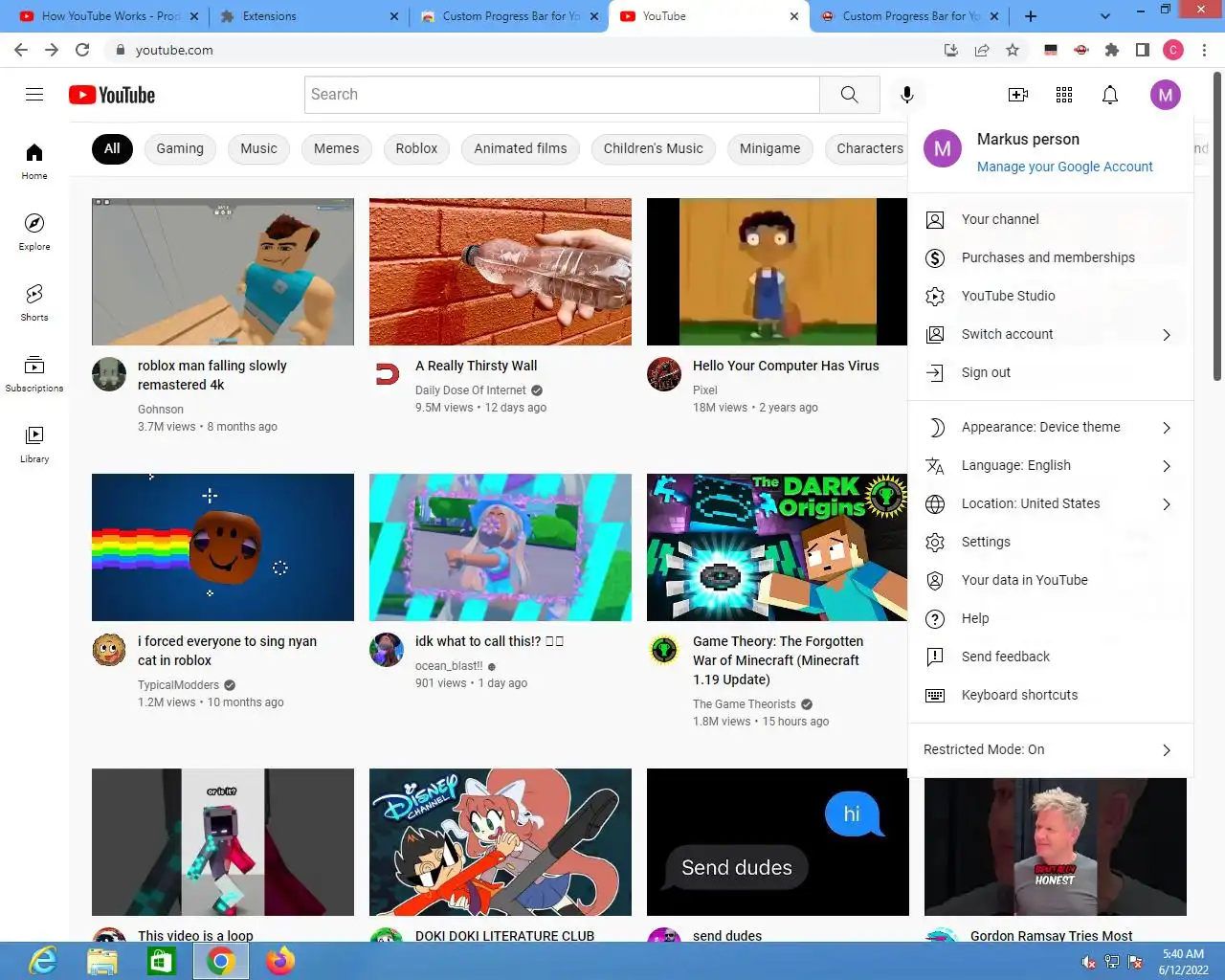Open Firefox from the taskbar
1225x980 pixels.
(280, 961)
